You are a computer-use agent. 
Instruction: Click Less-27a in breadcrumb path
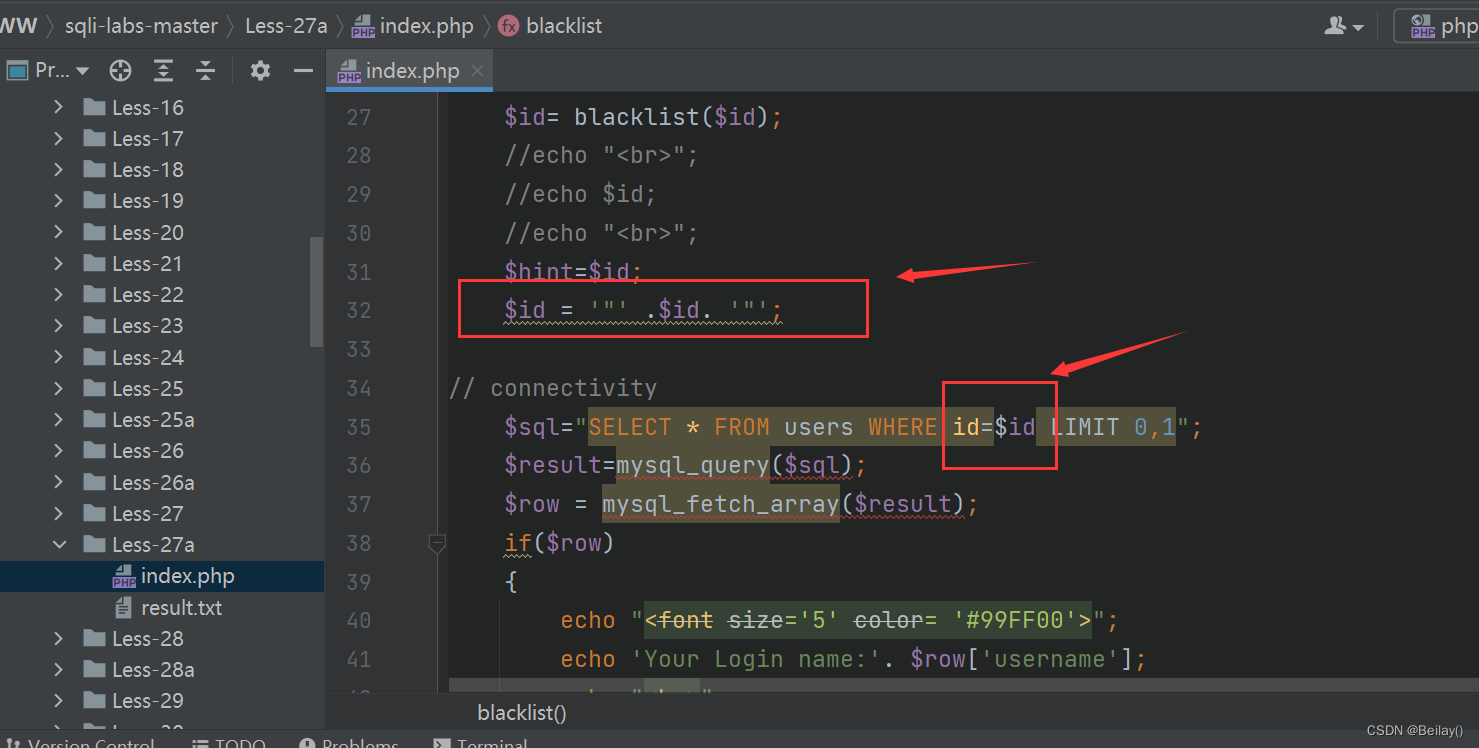pos(286,26)
